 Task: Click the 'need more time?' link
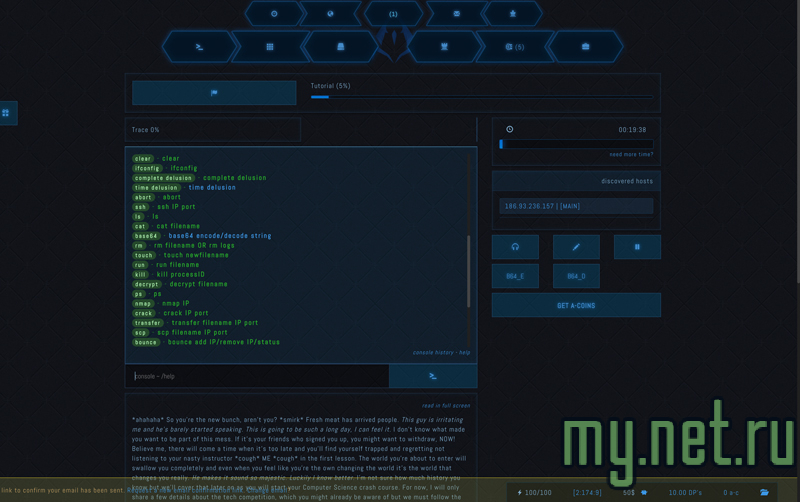pyautogui.click(x=630, y=155)
